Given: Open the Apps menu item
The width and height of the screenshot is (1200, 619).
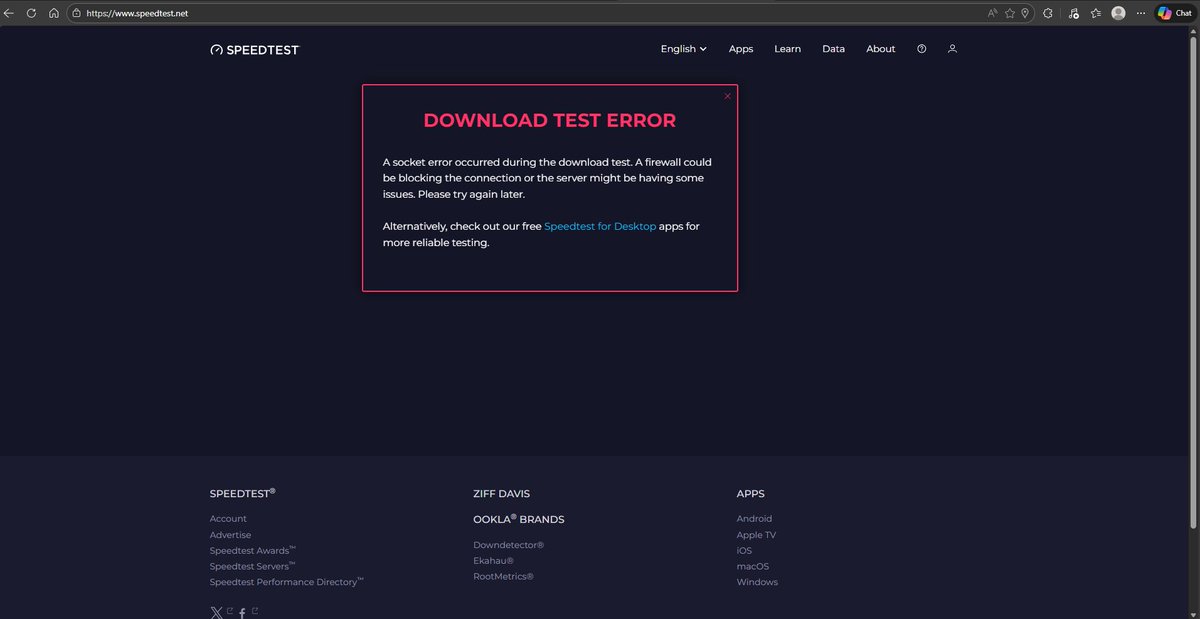Looking at the screenshot, I should 741,49.
